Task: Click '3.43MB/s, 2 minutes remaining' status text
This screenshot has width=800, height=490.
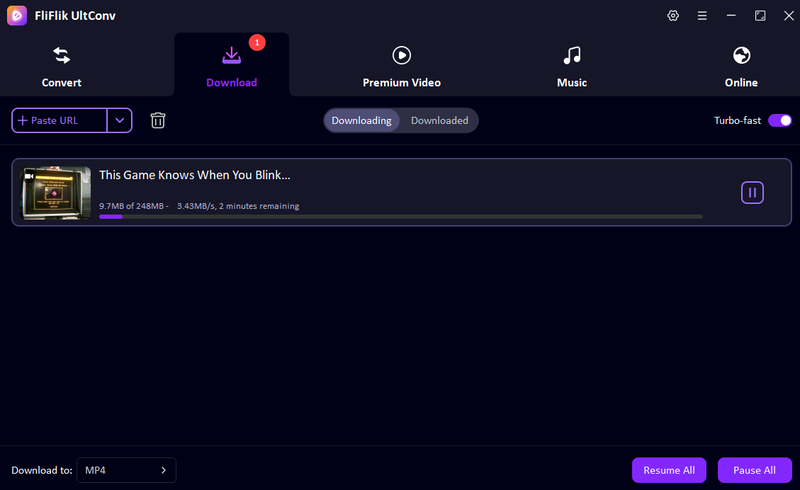Action: click(238, 206)
